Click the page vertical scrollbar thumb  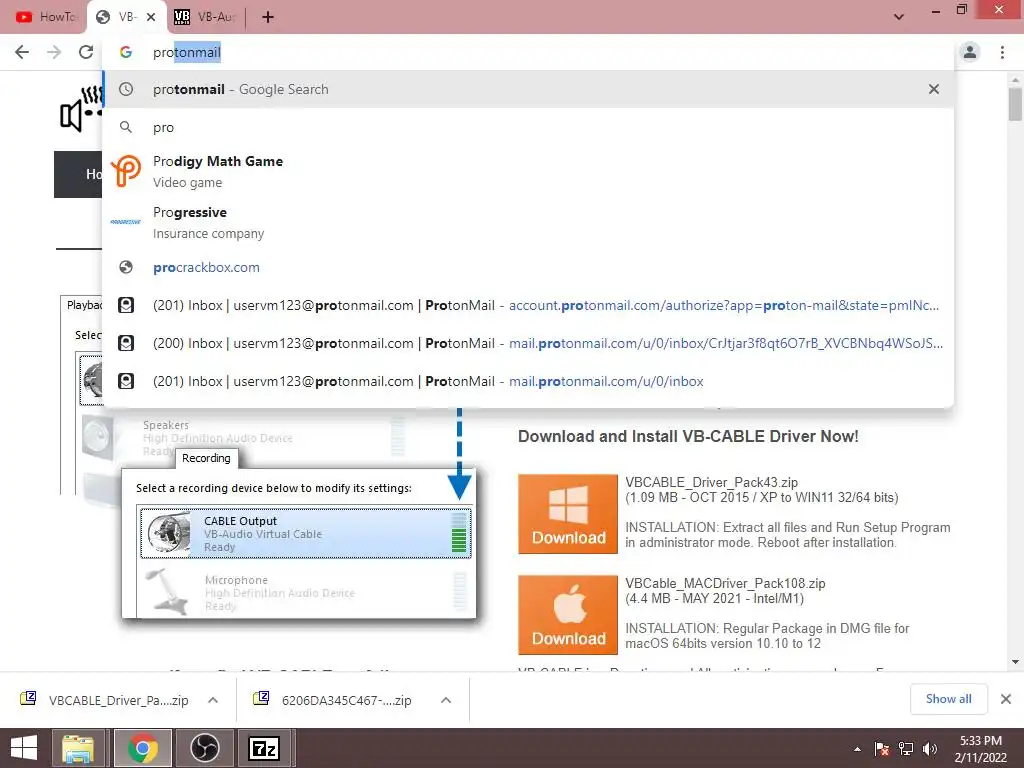pyautogui.click(x=1015, y=104)
